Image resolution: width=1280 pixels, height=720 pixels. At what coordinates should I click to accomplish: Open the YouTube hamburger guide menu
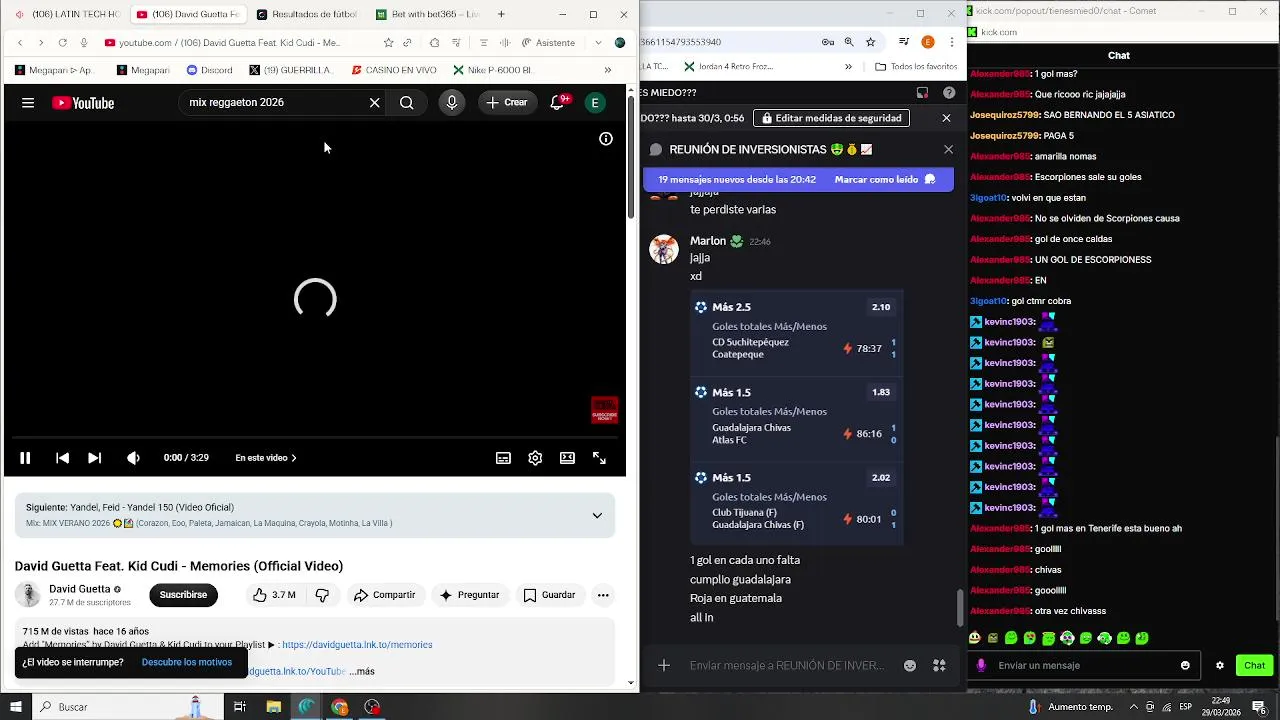point(28,103)
